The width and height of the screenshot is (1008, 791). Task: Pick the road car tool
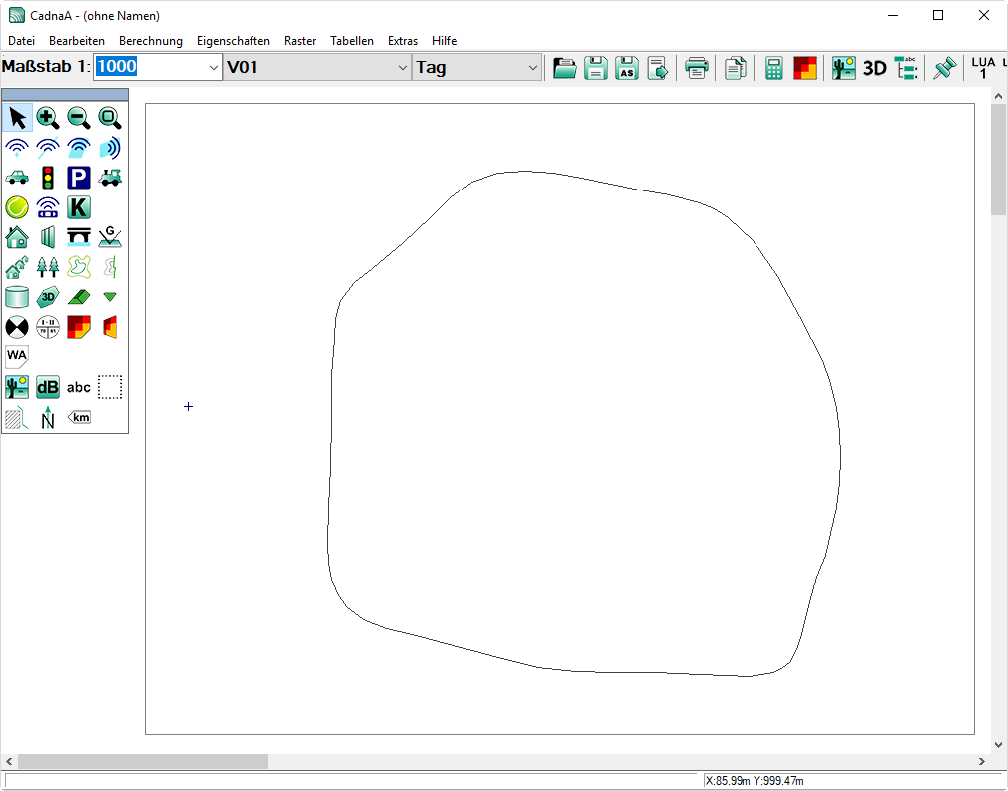tap(17, 178)
